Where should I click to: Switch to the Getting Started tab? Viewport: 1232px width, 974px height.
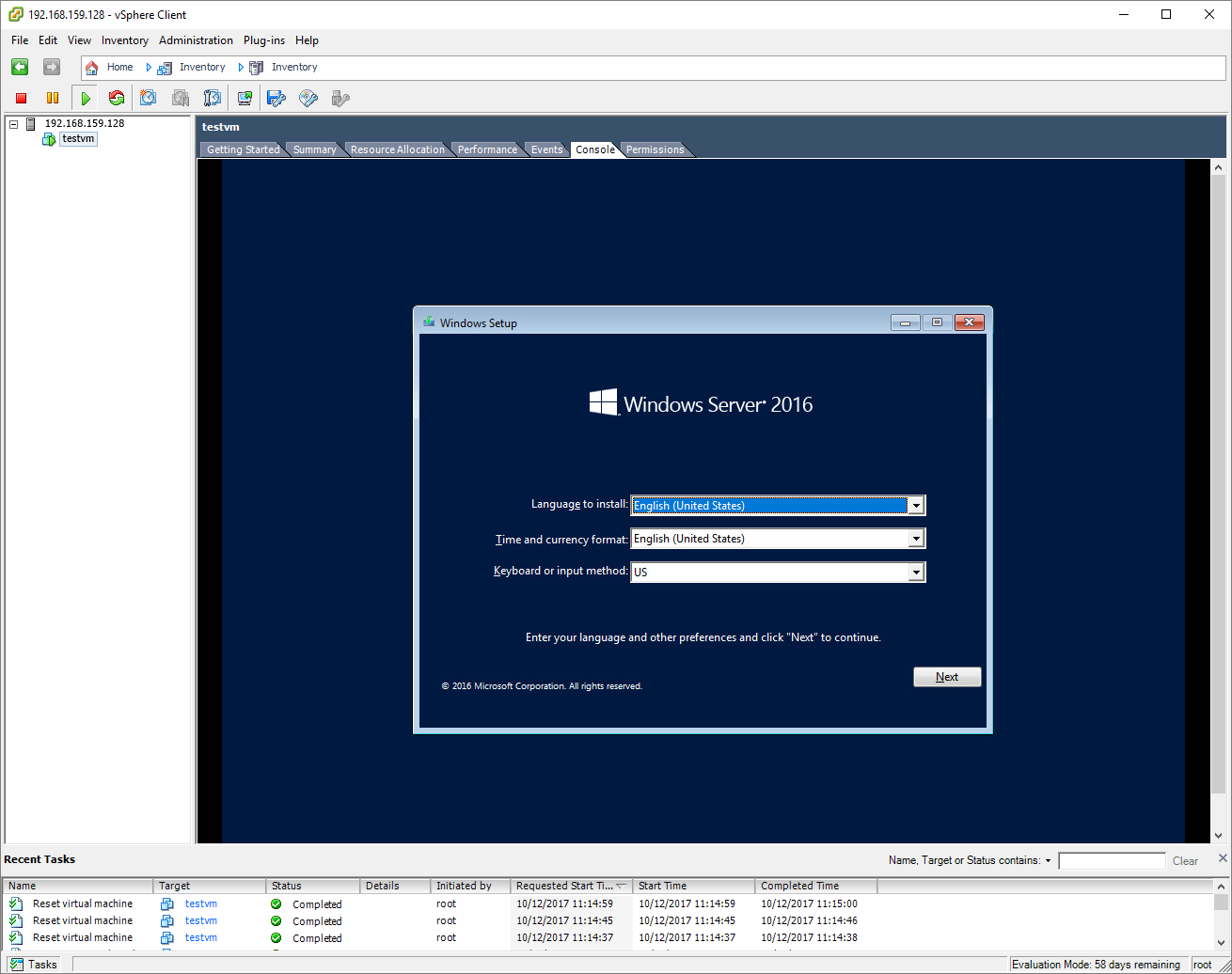pyautogui.click(x=243, y=149)
